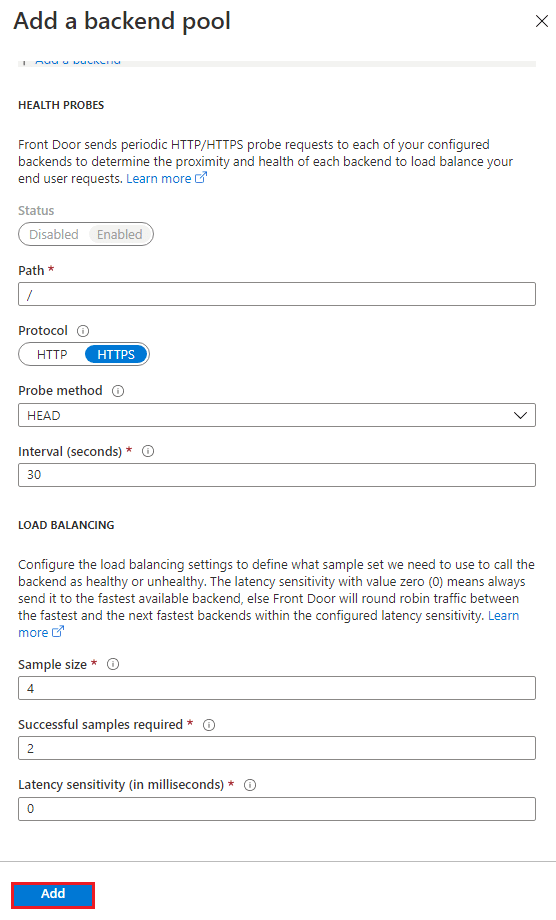Show Probe method info icon

[118, 391]
